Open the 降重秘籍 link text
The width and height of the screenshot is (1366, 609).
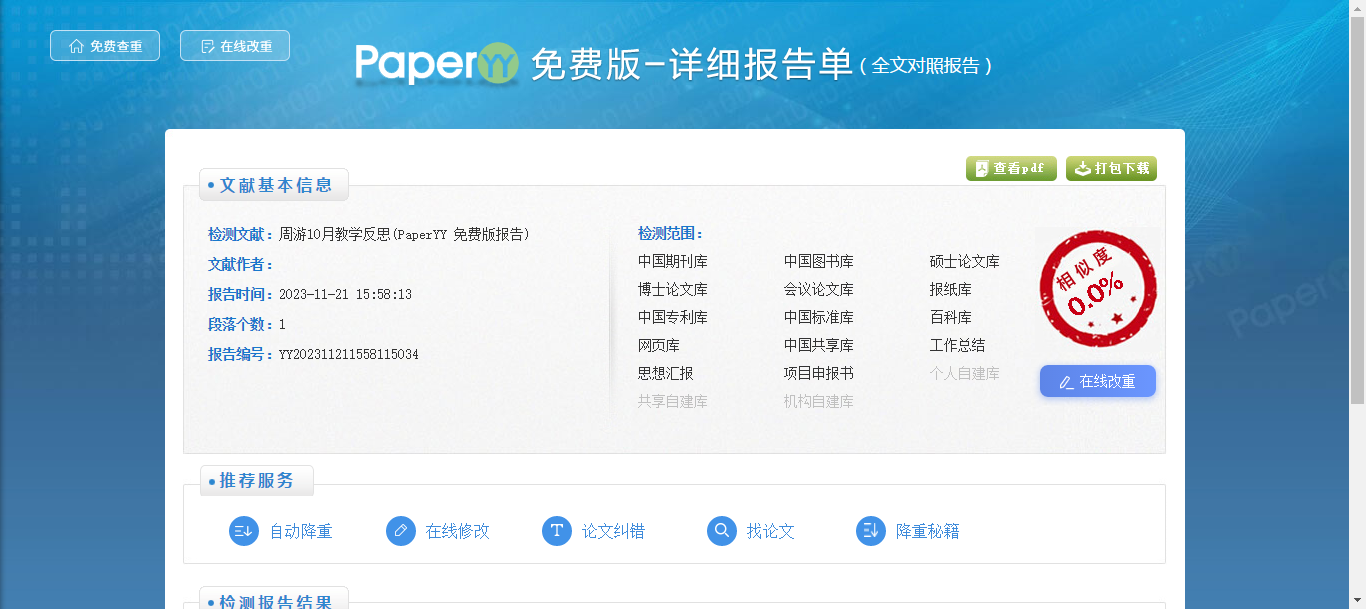(x=928, y=532)
